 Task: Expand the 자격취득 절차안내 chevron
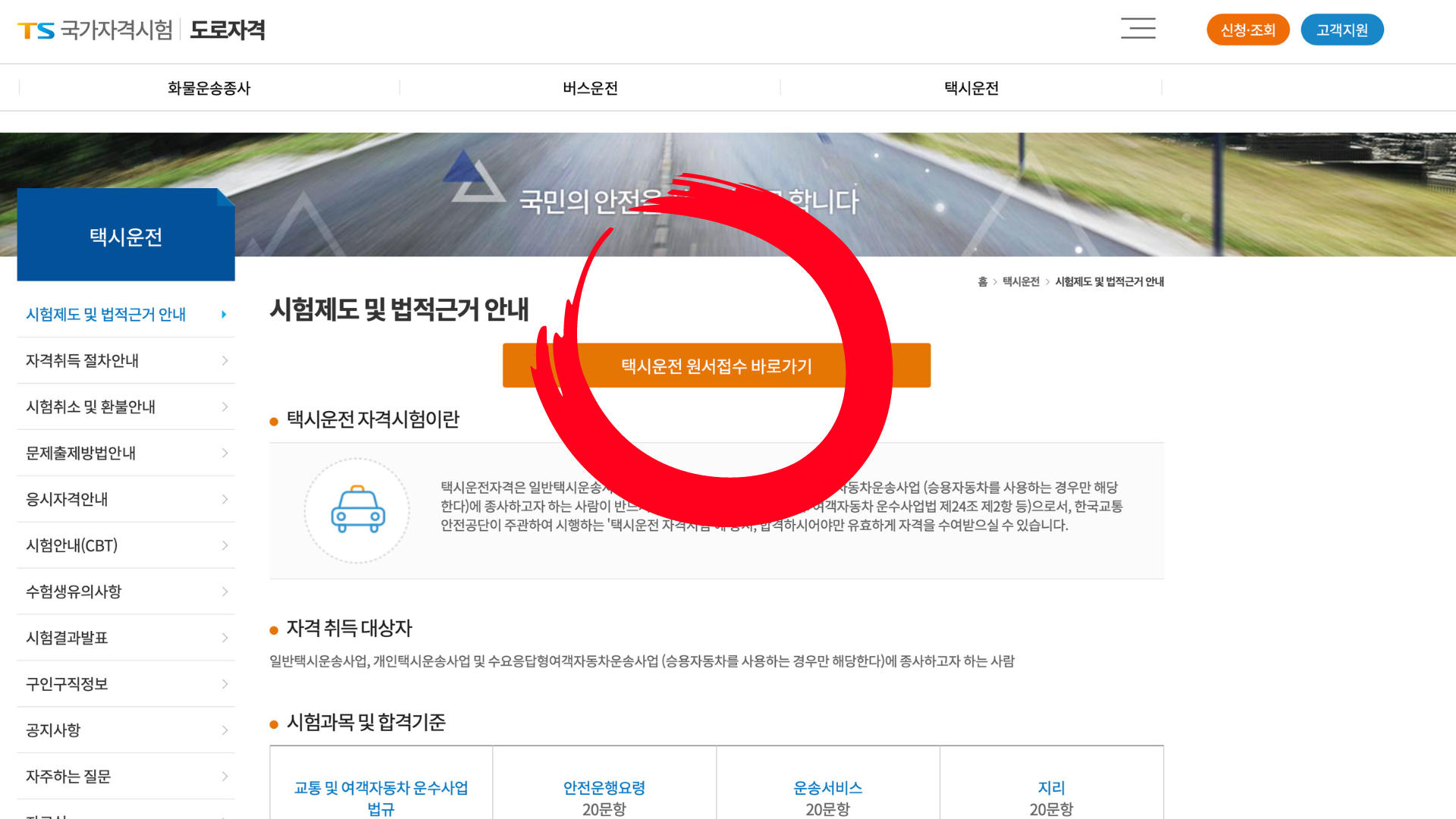coord(224,360)
